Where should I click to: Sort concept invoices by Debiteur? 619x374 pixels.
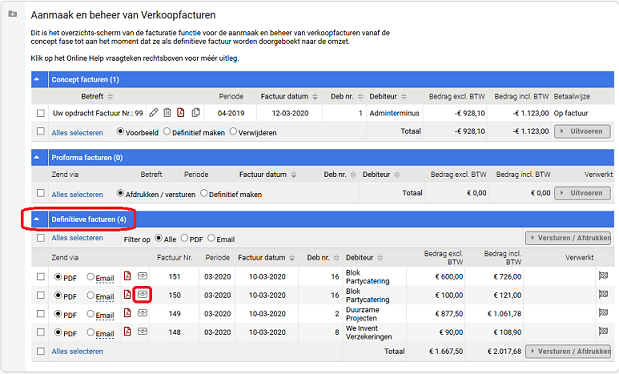pyautogui.click(x=404, y=97)
